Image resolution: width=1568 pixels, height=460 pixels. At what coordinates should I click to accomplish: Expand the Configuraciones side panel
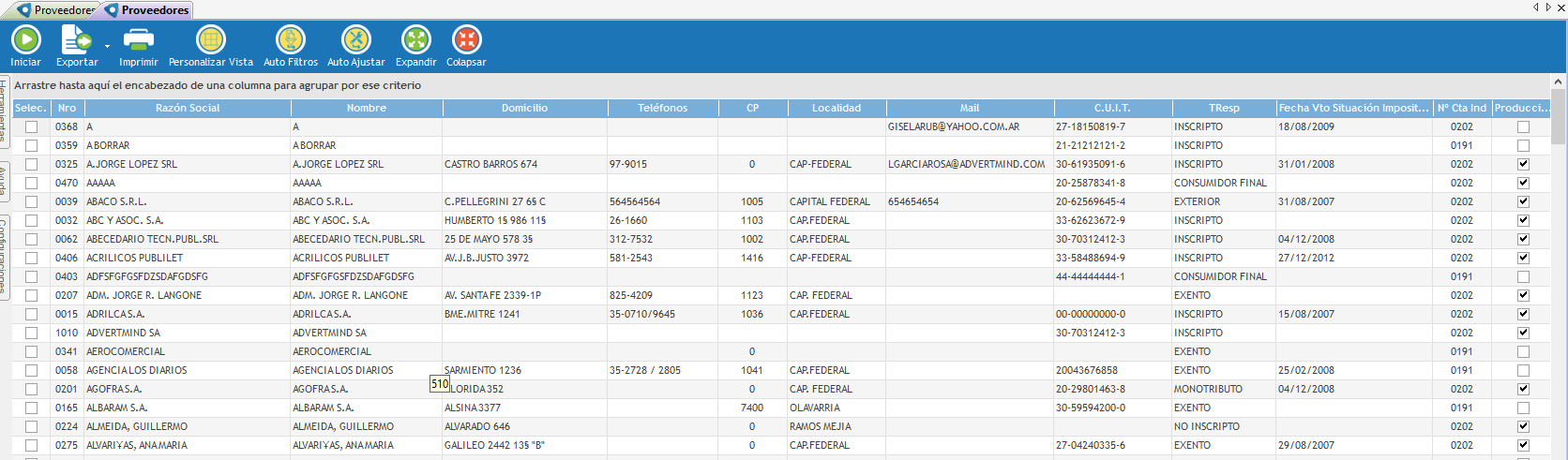click(5, 258)
